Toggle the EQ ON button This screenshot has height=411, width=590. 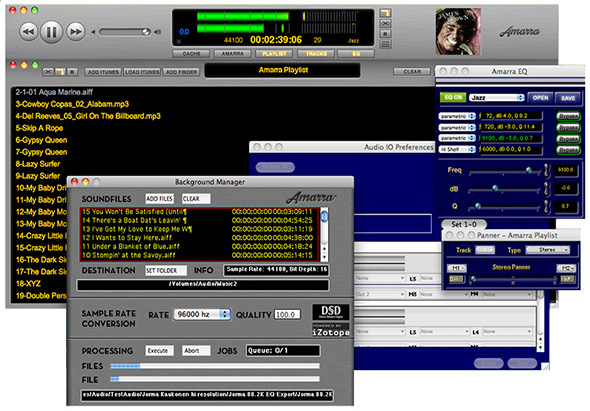[x=453, y=97]
